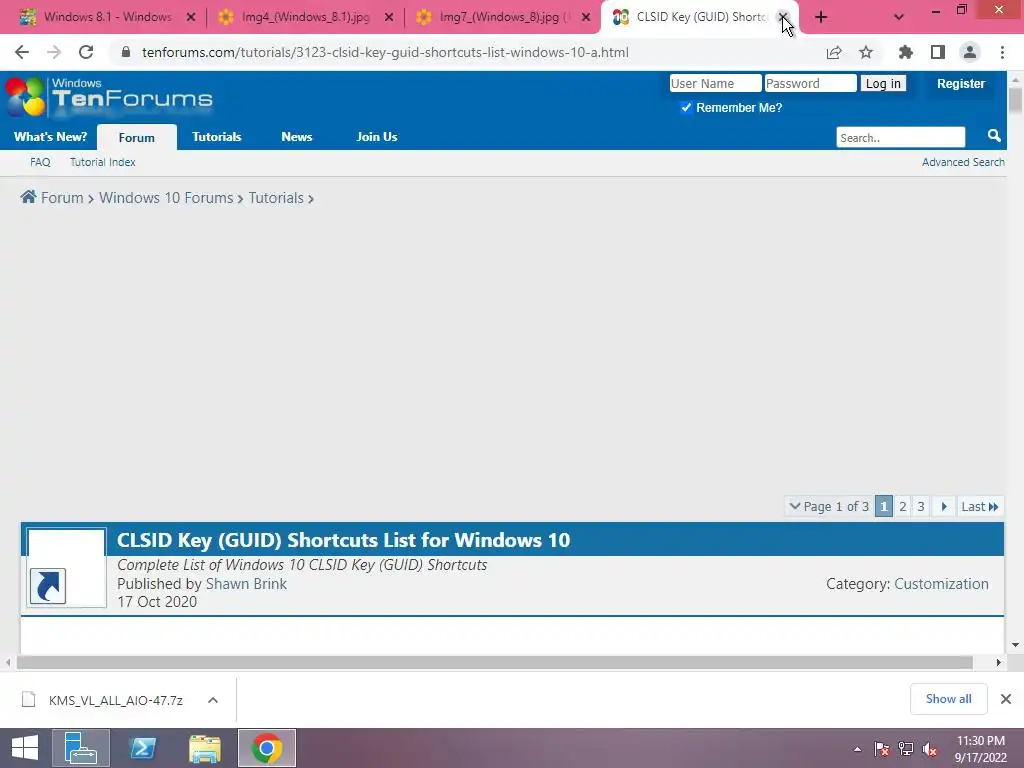This screenshot has width=1024, height=768.
Task: Open the FAQ link
Action: (40, 162)
